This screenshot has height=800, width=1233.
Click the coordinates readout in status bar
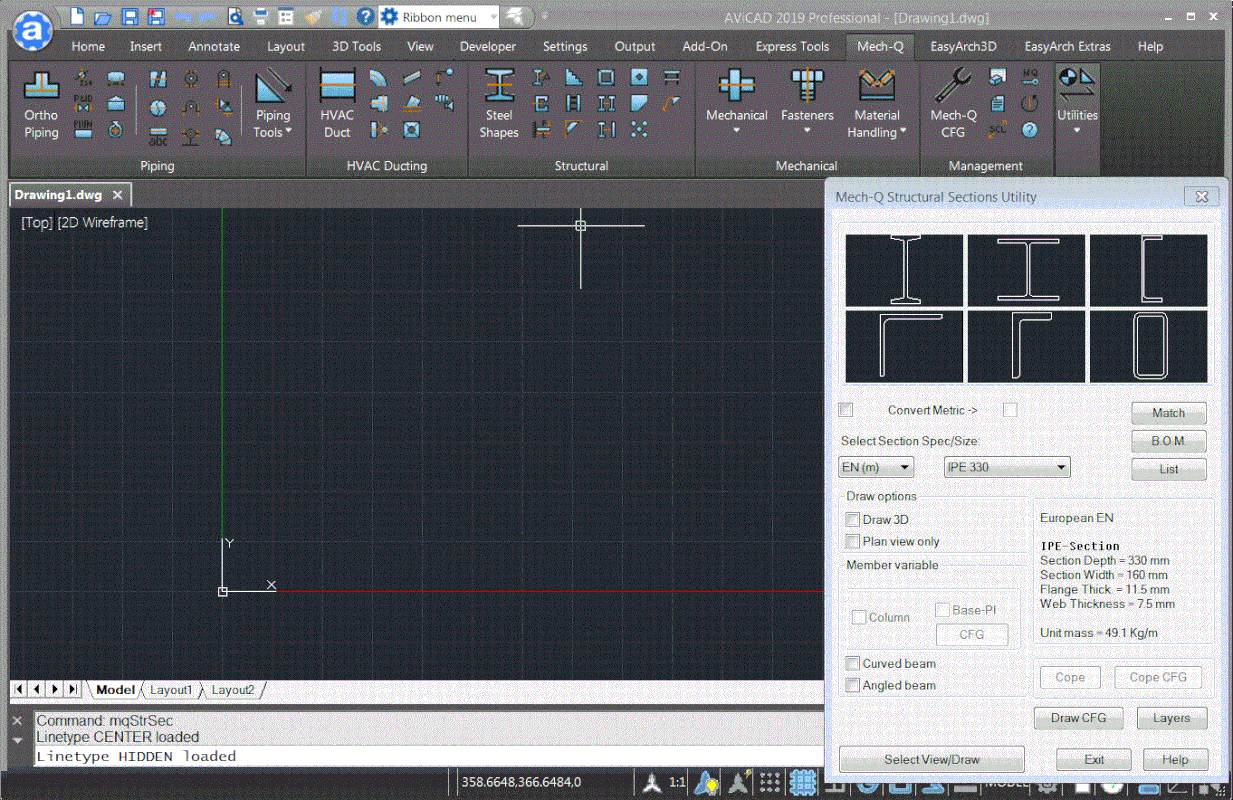[520, 782]
